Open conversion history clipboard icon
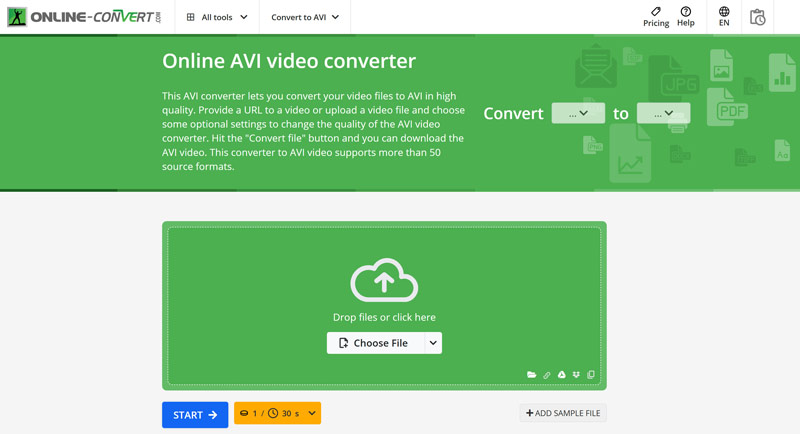Viewport: 800px width, 434px height. coord(757,17)
